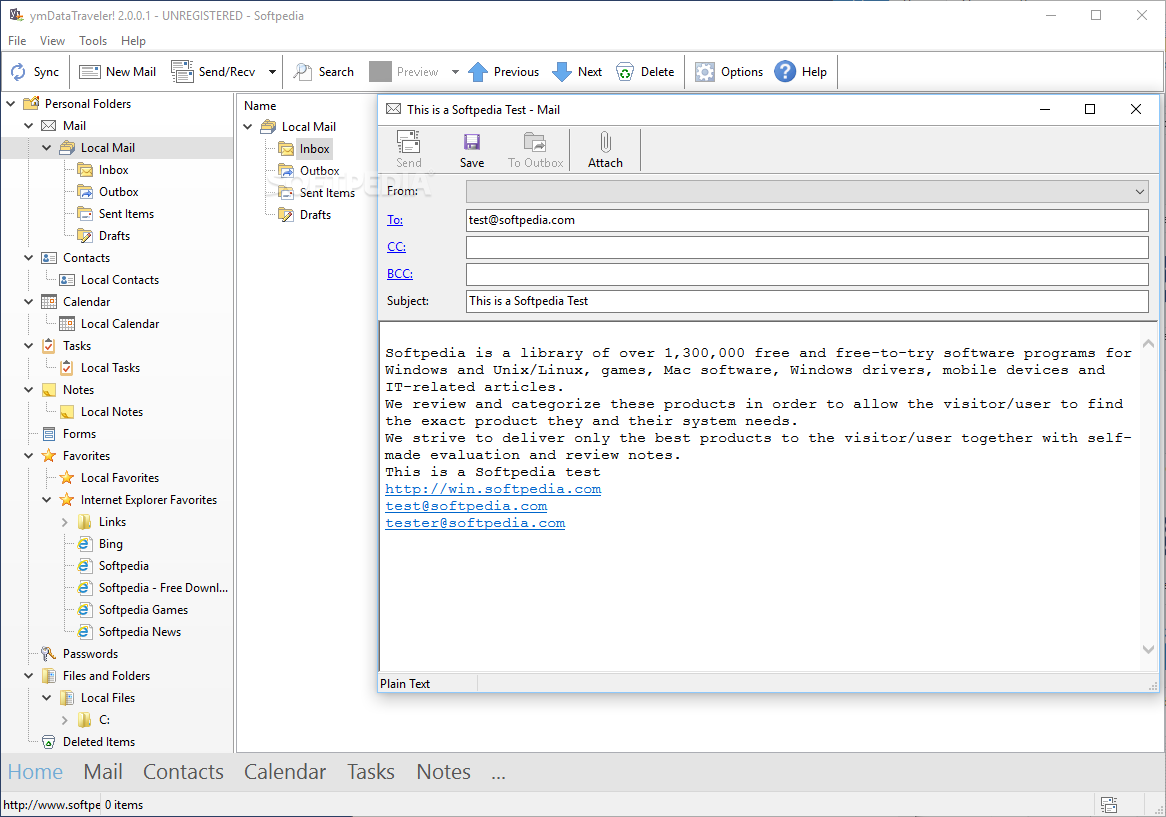The width and height of the screenshot is (1166, 817).
Task: Click the Help question mark icon
Action: click(785, 71)
